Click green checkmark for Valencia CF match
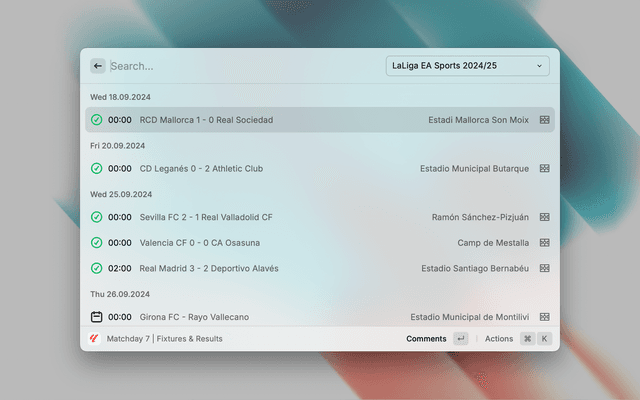The image size is (640, 400). [97, 243]
